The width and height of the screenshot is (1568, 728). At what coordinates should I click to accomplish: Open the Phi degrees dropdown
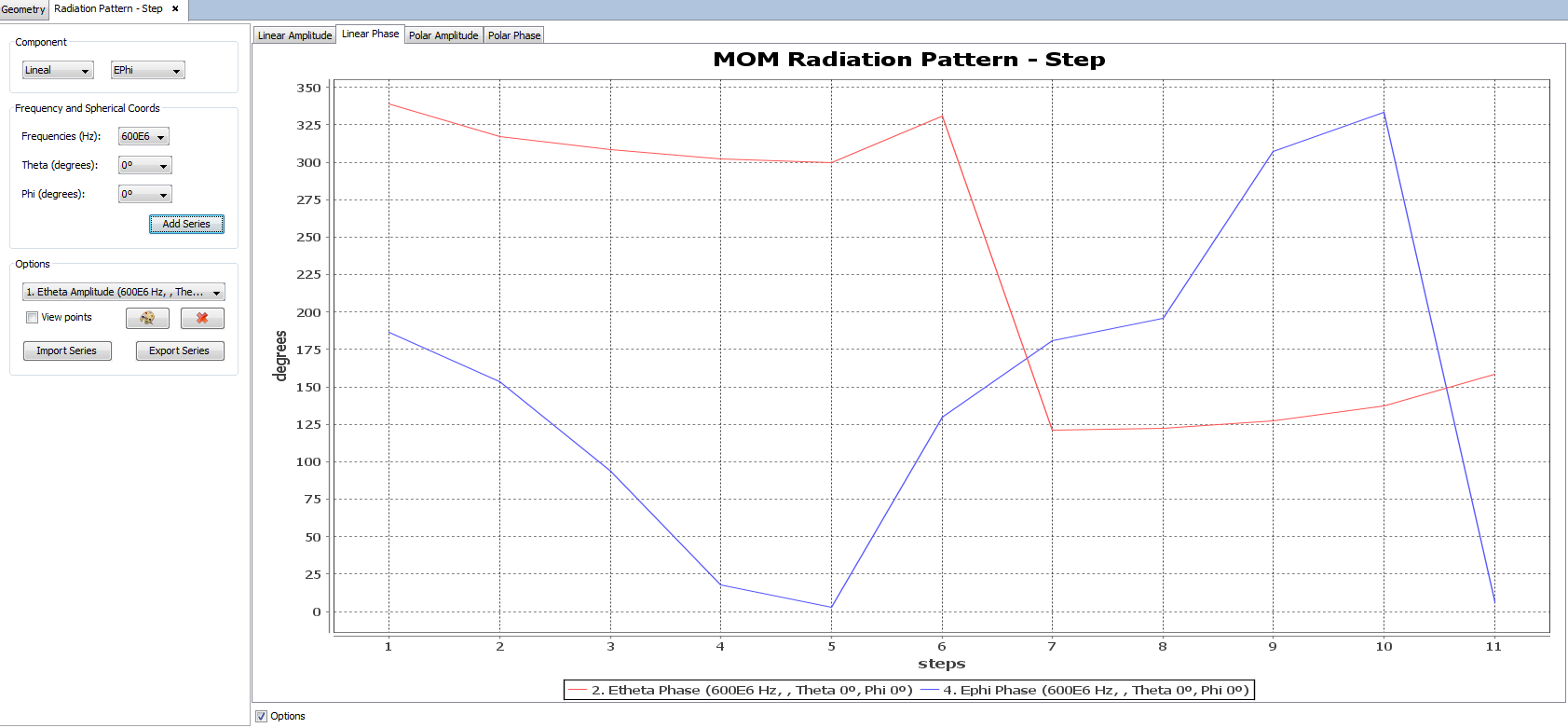144,195
